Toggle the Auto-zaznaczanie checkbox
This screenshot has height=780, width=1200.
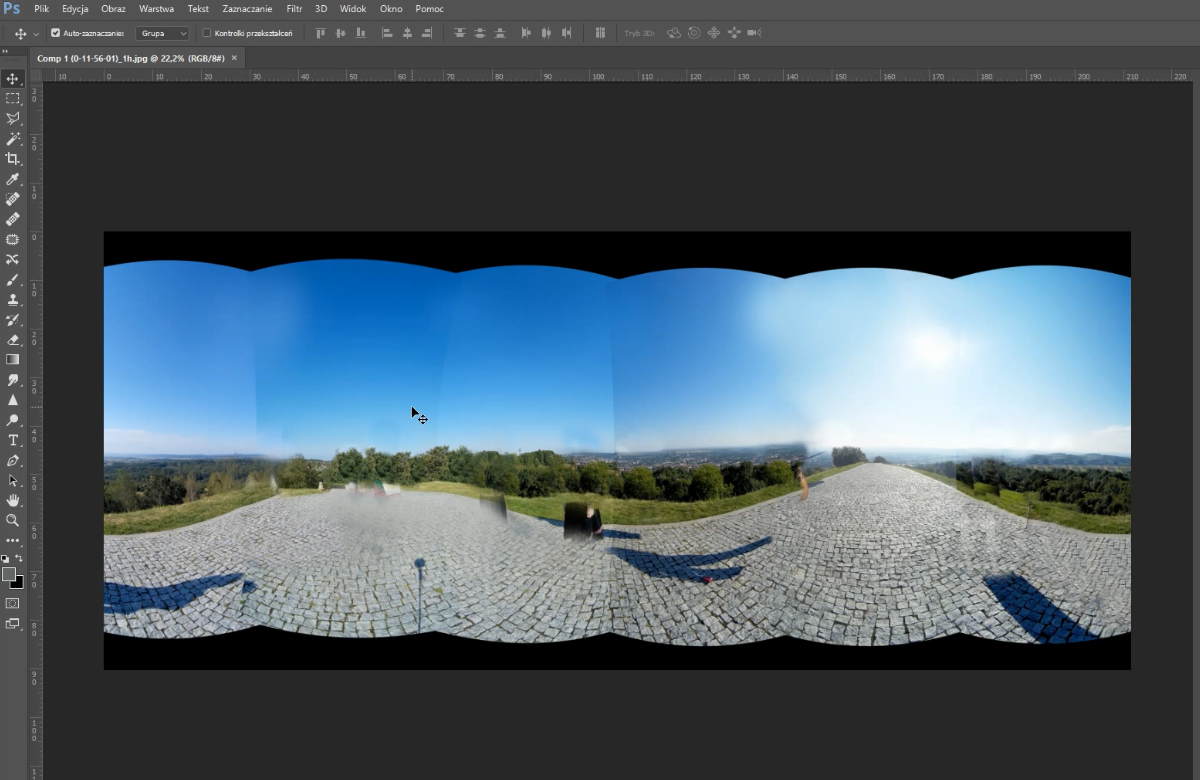point(55,33)
